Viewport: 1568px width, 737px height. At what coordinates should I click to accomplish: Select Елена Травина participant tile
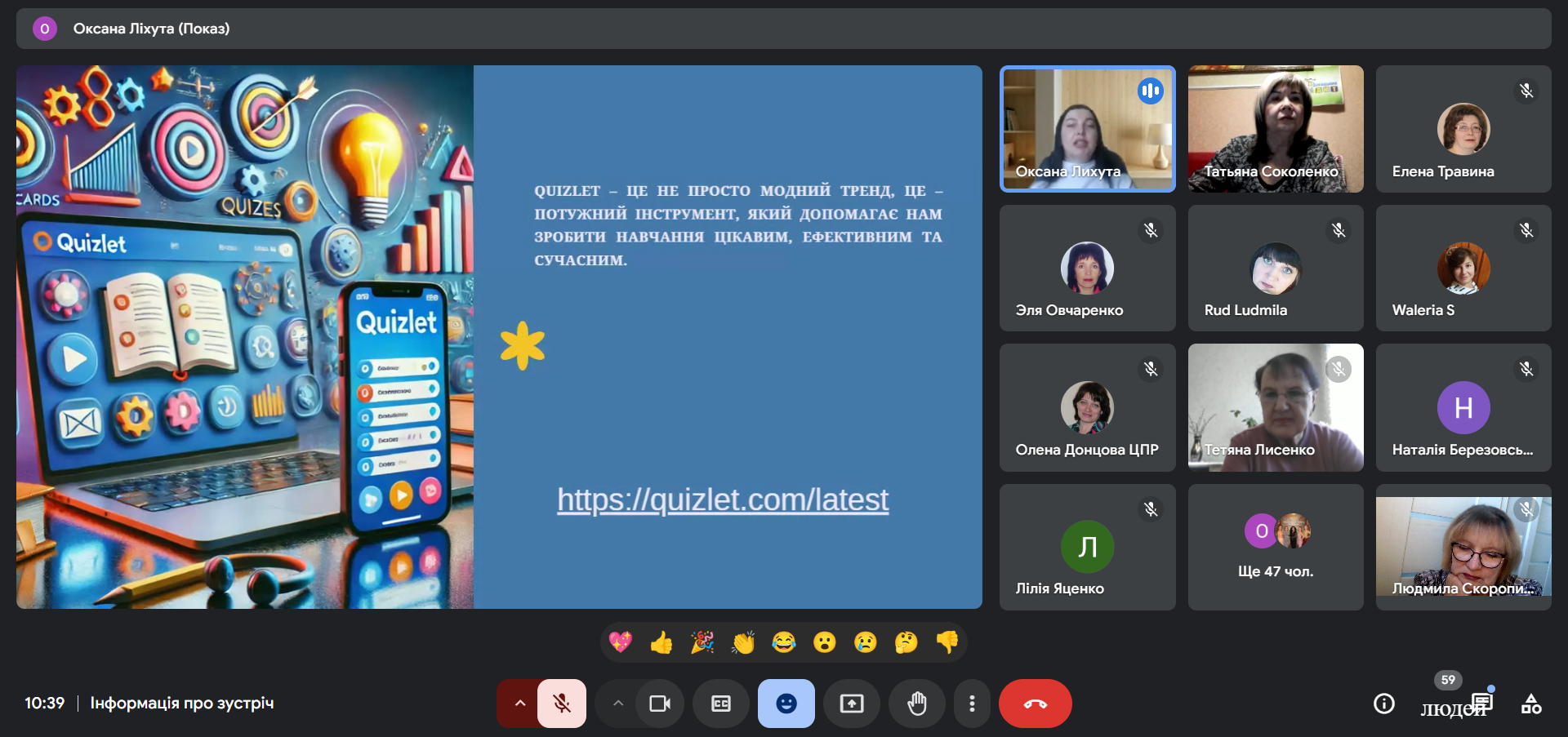pyautogui.click(x=1463, y=129)
